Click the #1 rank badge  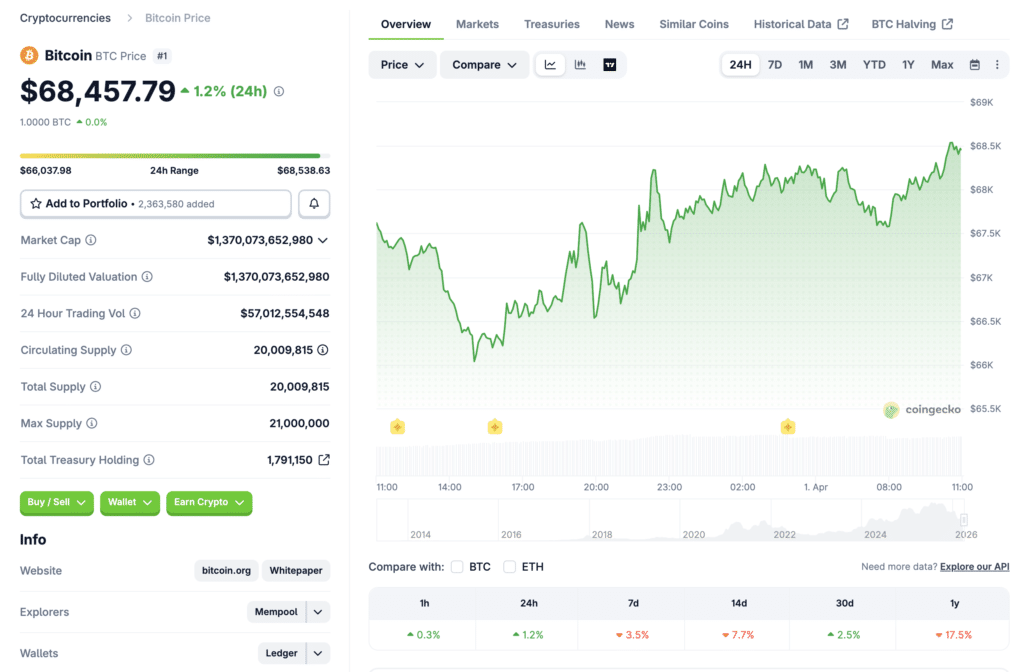pos(162,56)
